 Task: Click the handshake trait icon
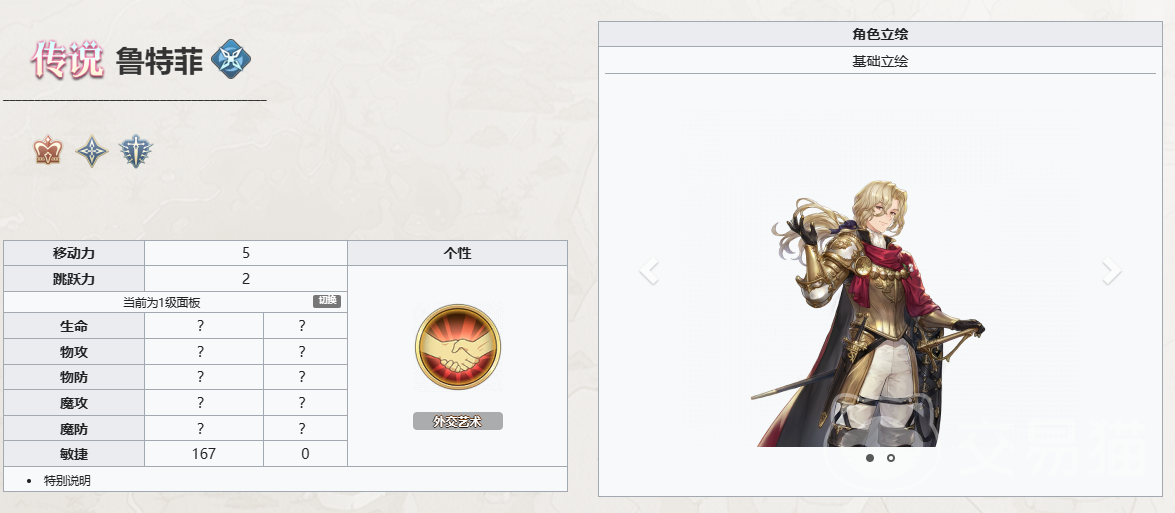458,347
